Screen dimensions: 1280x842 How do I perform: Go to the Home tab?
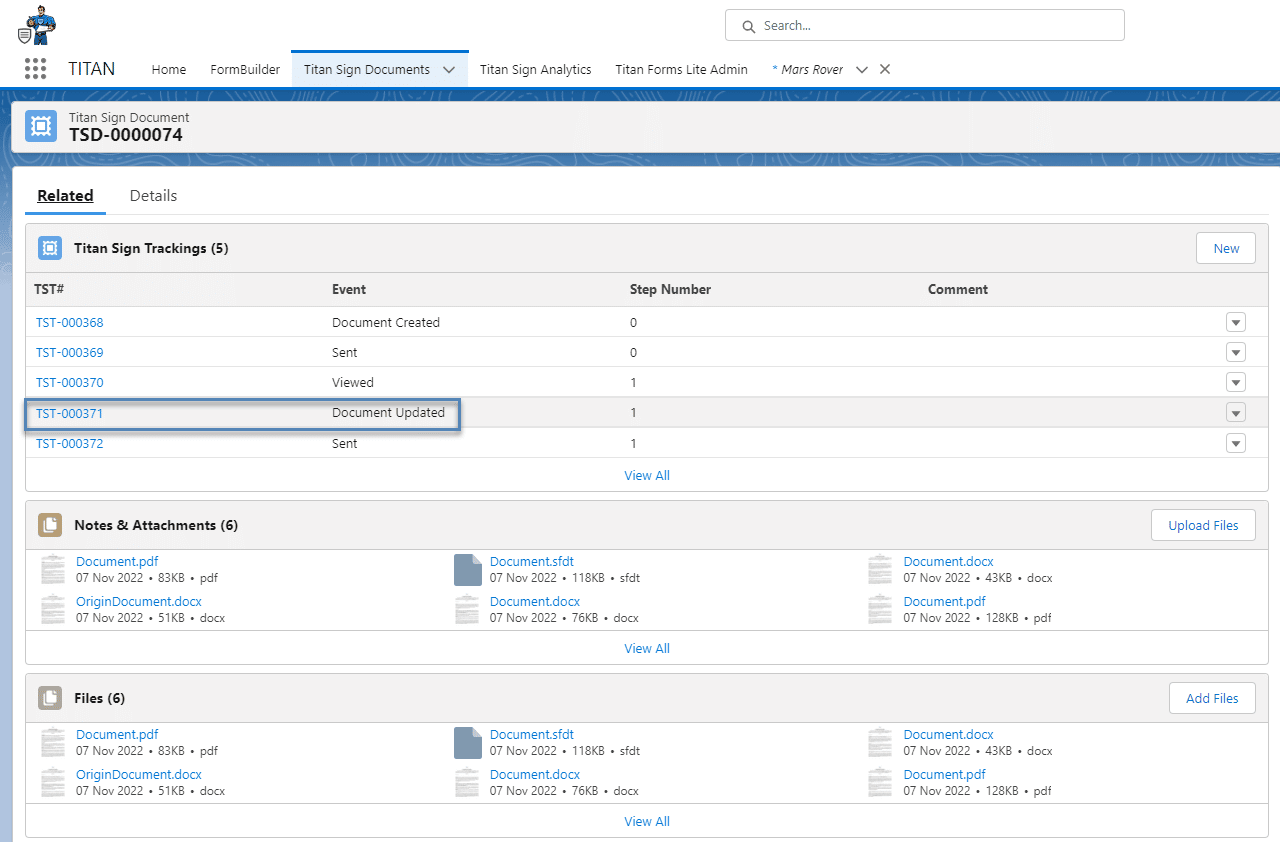point(169,69)
